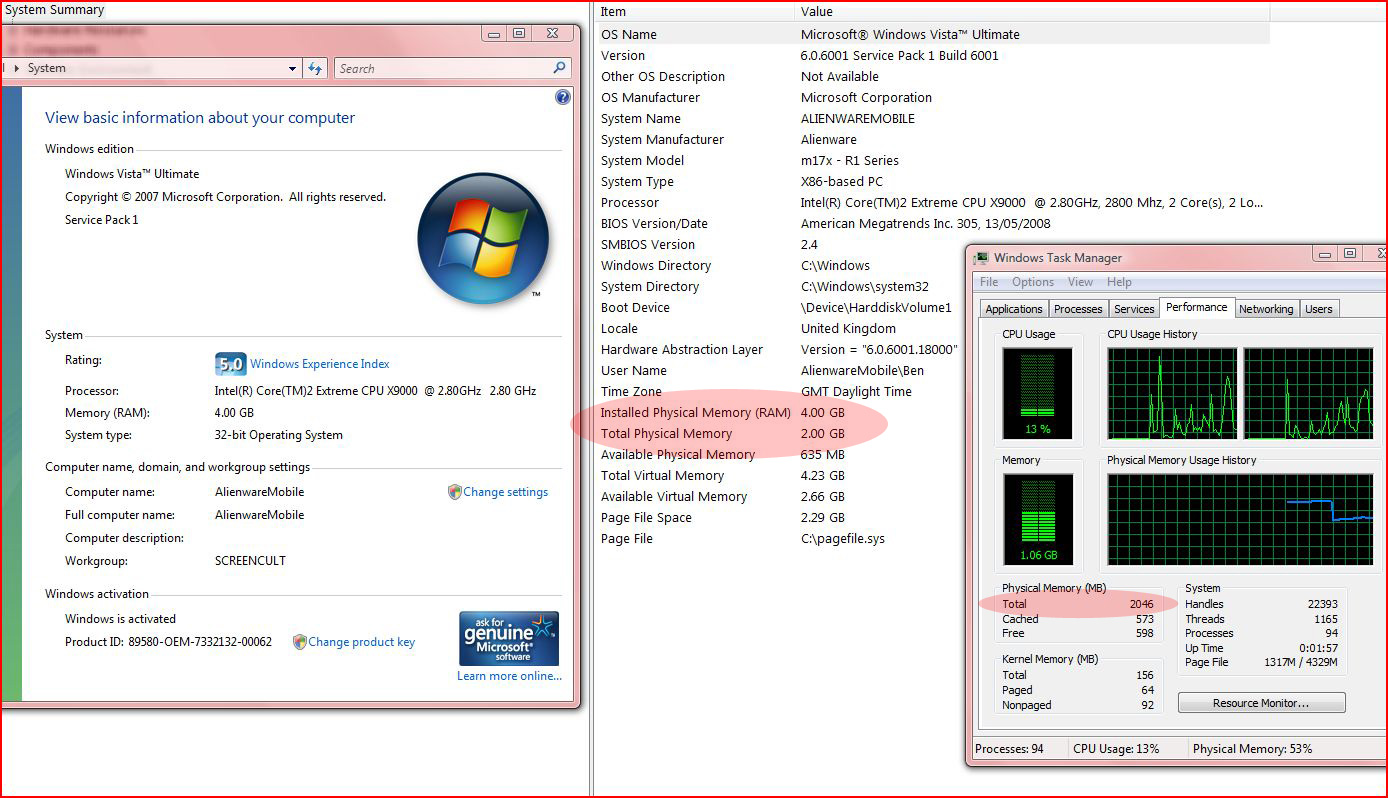
Task: Click the Search field in System window
Action: [x=452, y=68]
